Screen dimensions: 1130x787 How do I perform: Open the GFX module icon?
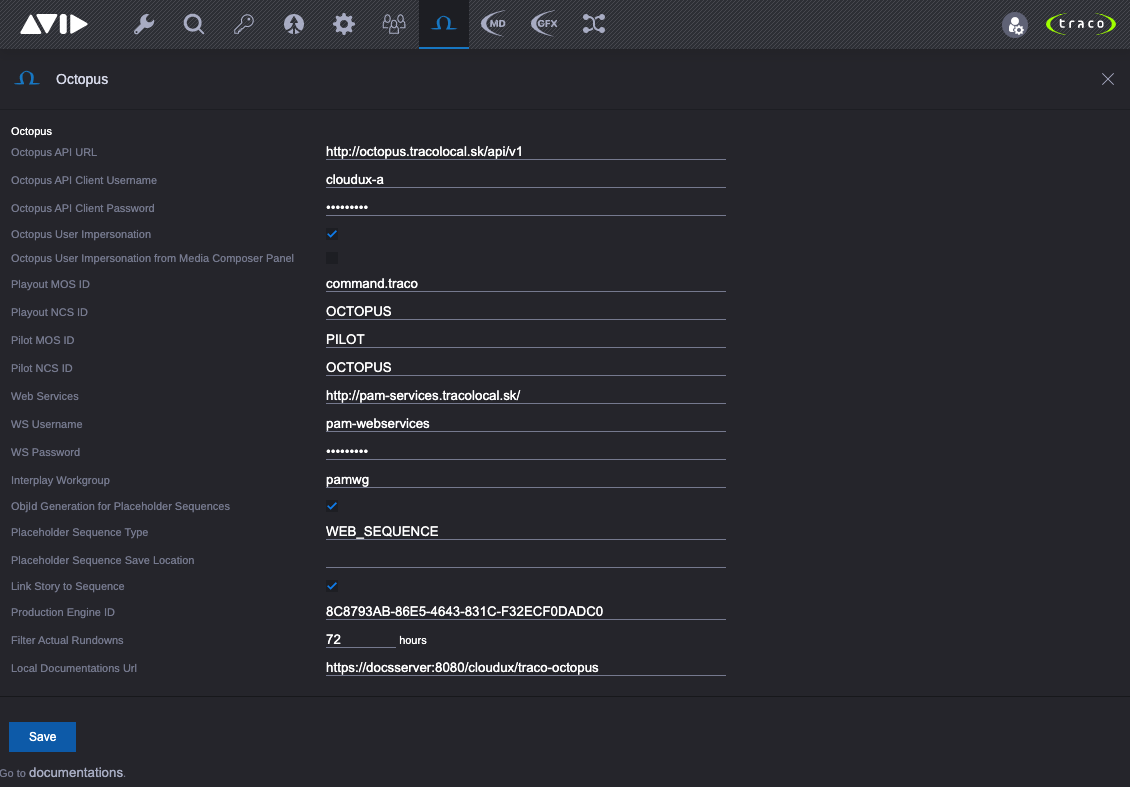[544, 25]
